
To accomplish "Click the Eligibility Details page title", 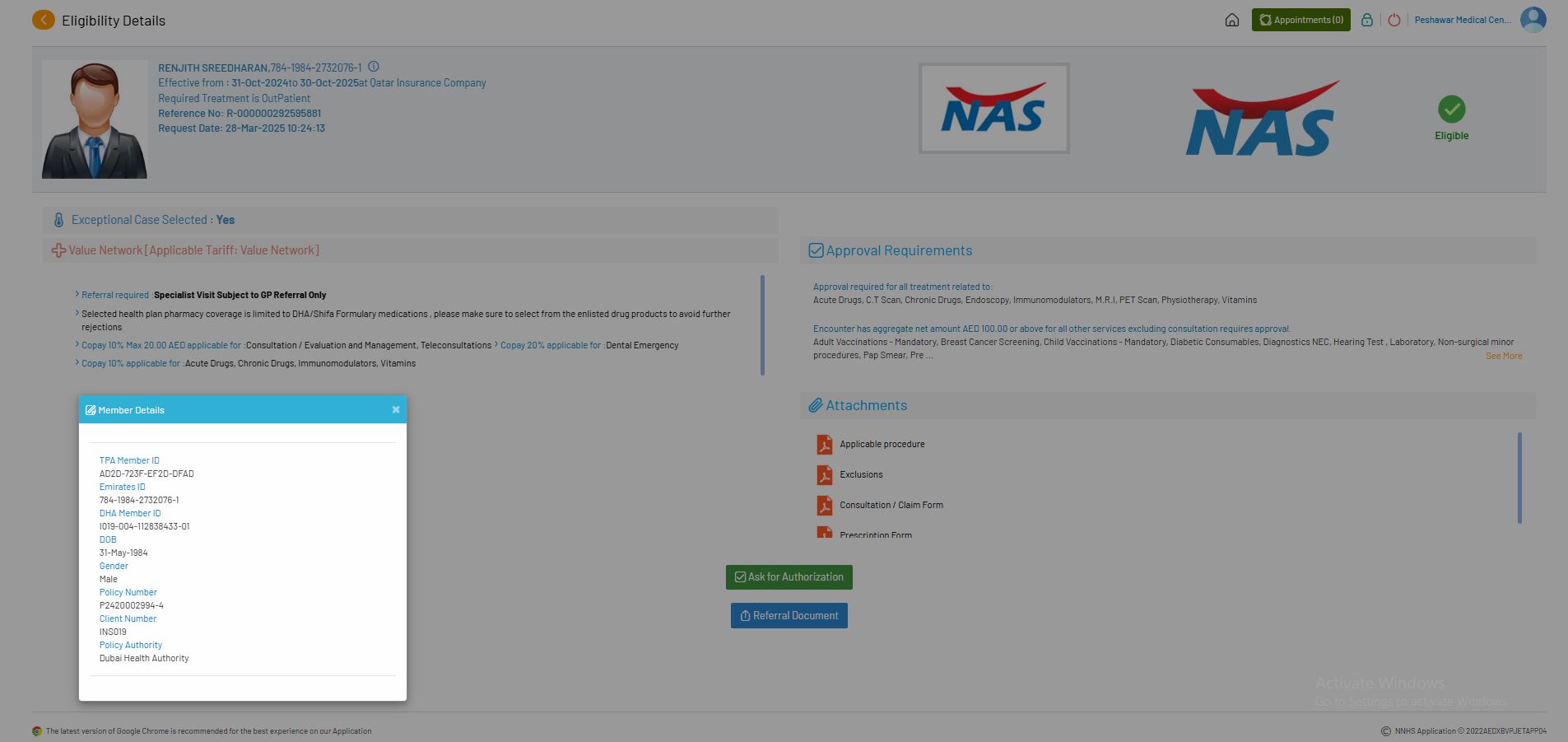I will point(114,21).
